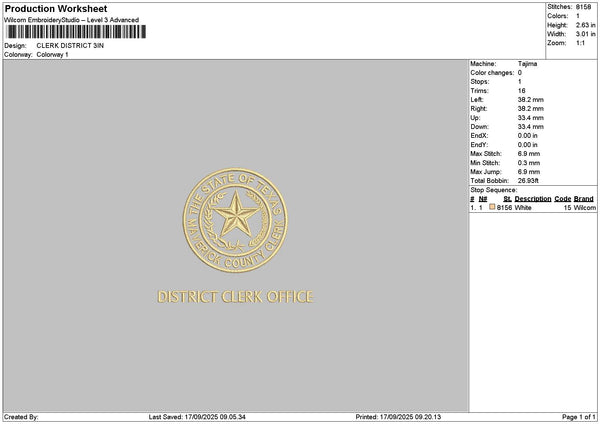600x424 pixels.
Task: Click the Code column header
Action: pos(562,199)
